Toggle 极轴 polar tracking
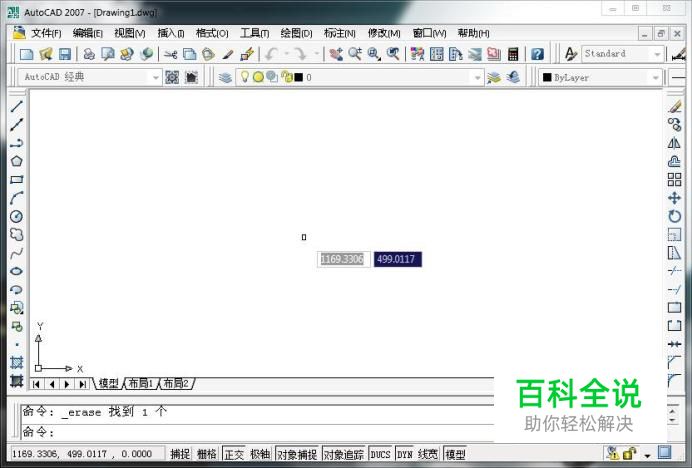 click(260, 454)
